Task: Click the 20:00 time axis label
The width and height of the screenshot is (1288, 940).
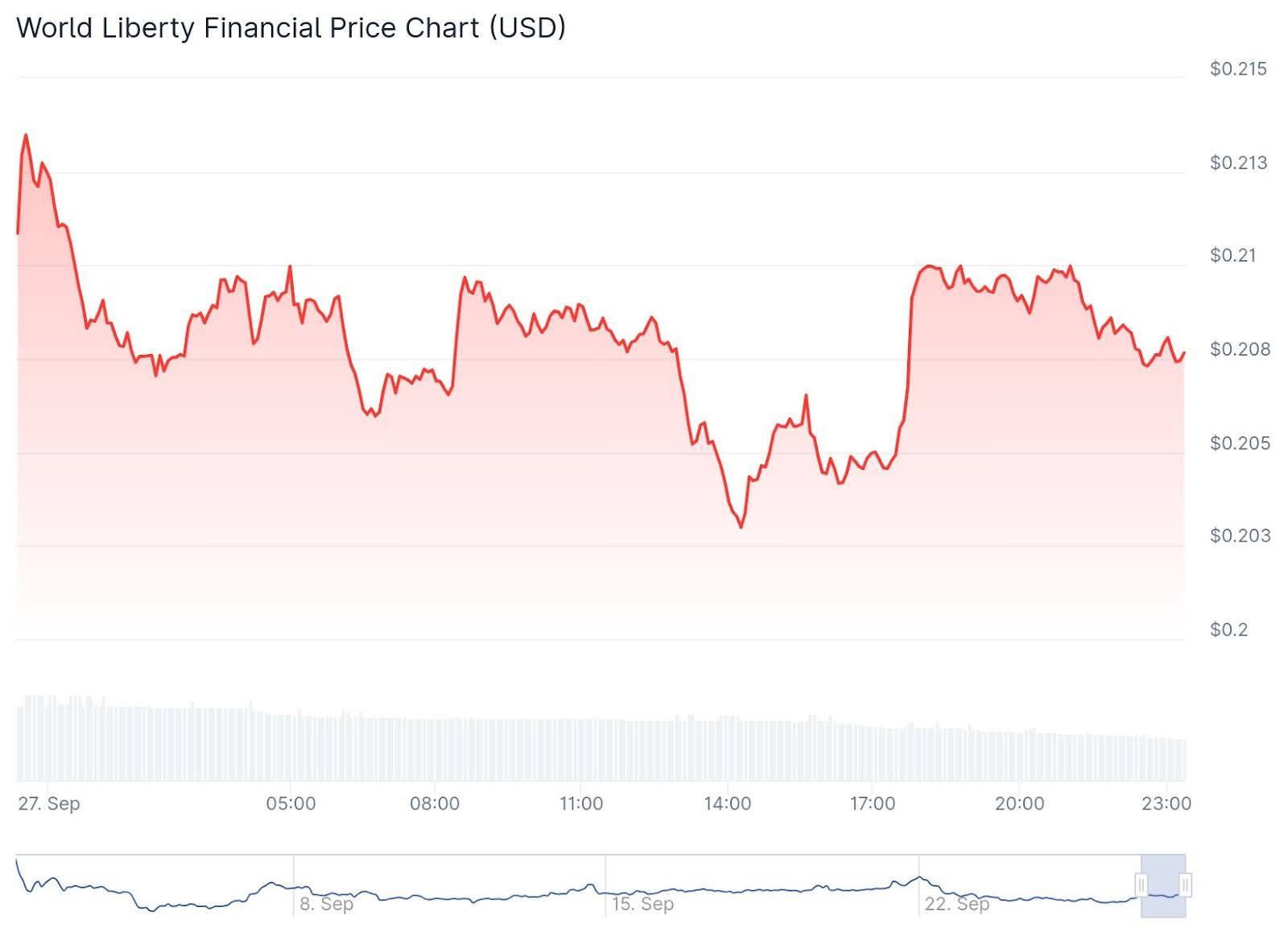Action: pos(1019,803)
